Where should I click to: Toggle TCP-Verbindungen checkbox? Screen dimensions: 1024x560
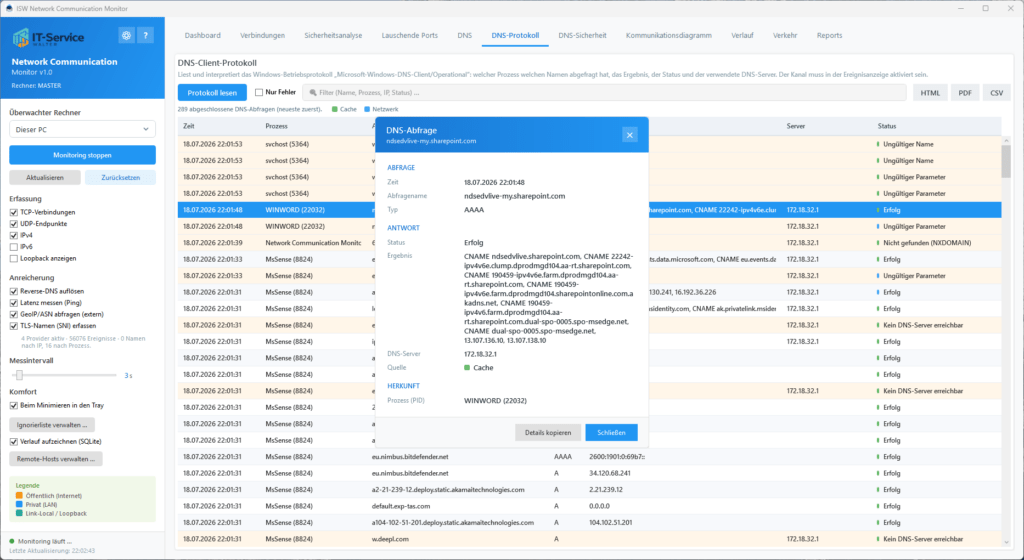click(14, 212)
